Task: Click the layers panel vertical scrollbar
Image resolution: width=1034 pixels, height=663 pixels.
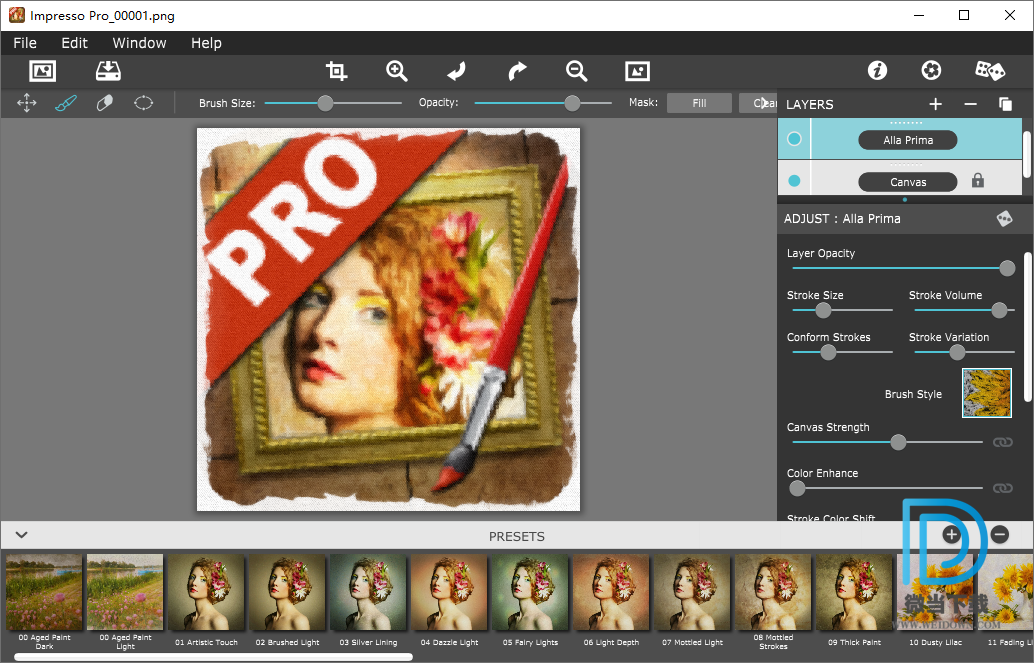Action: point(1027,154)
